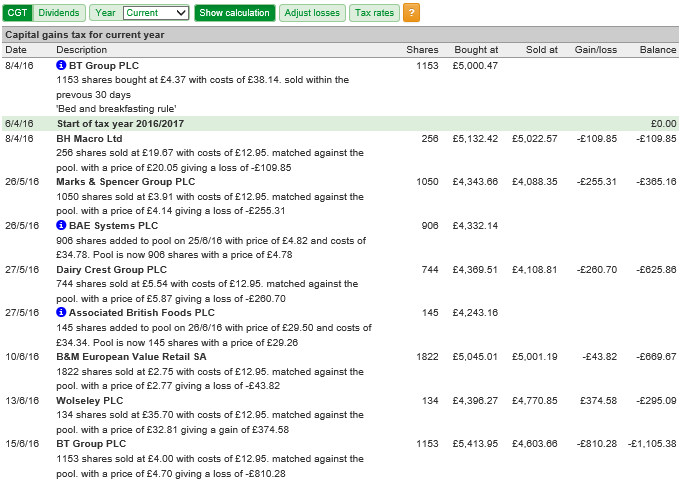The width and height of the screenshot is (679, 480).
Task: Open info icon beside Associated British Foods PLC
Action: click(x=61, y=312)
